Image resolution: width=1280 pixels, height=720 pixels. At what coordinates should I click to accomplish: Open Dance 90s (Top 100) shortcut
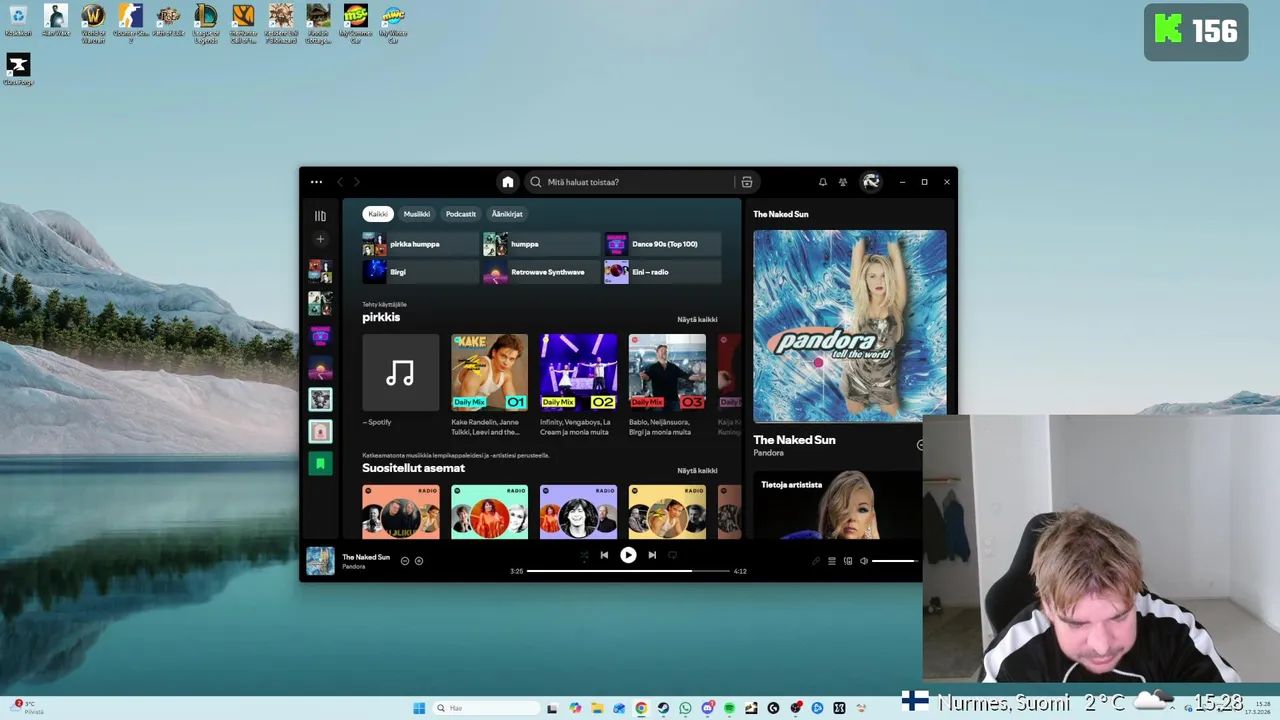(x=663, y=244)
